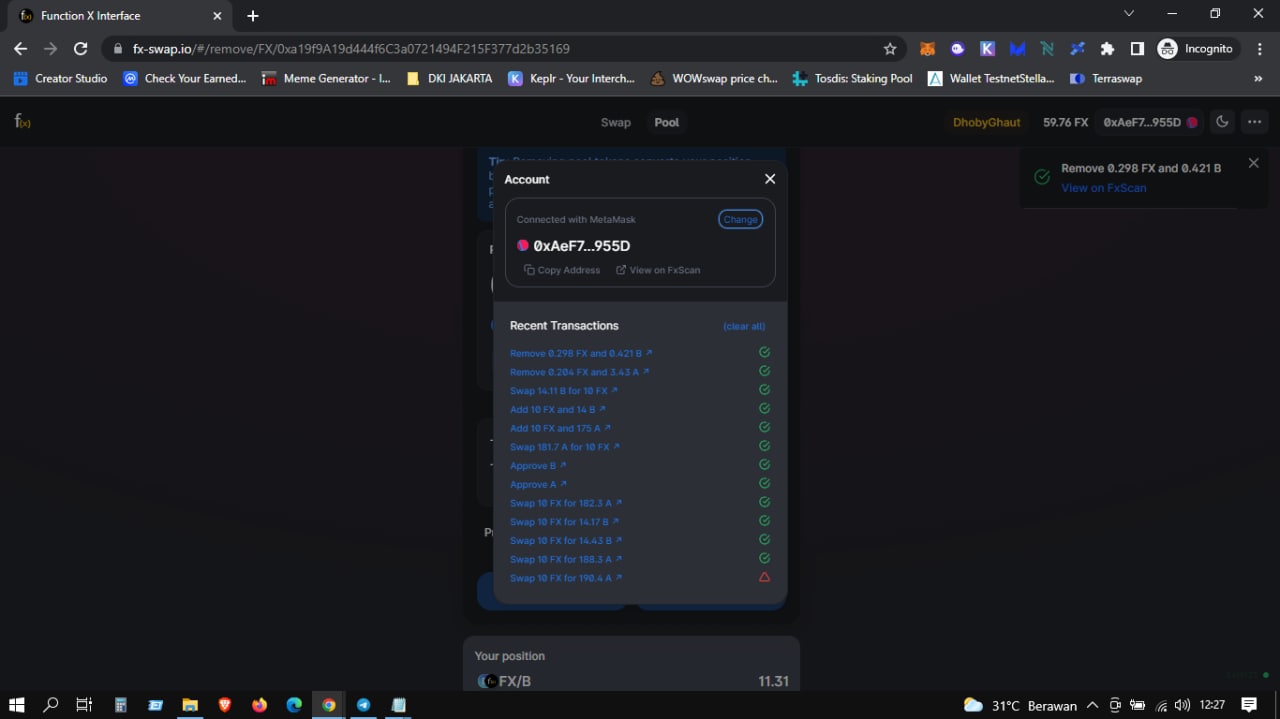The width and height of the screenshot is (1280, 719).
Task: Click View on FxScan in notification
Action: (1103, 188)
